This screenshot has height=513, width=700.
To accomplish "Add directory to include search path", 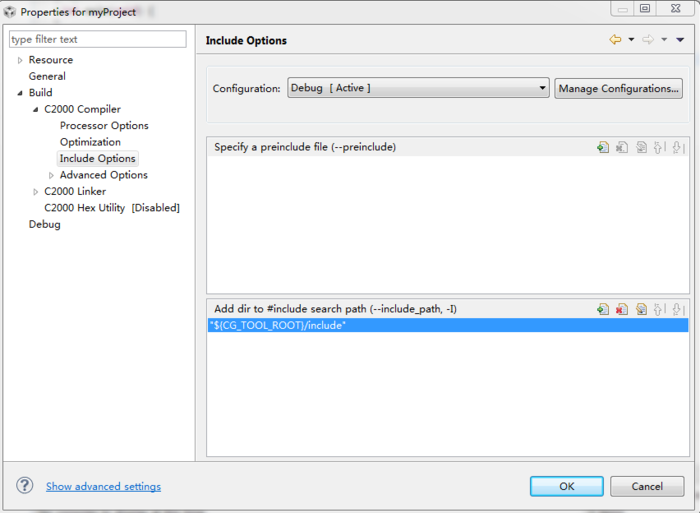I will pos(602,309).
